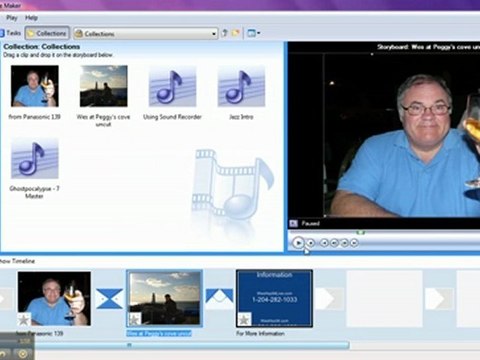The width and height of the screenshot is (480, 360).
Task: Open the Views dropdown button
Action: [x=254, y=33]
